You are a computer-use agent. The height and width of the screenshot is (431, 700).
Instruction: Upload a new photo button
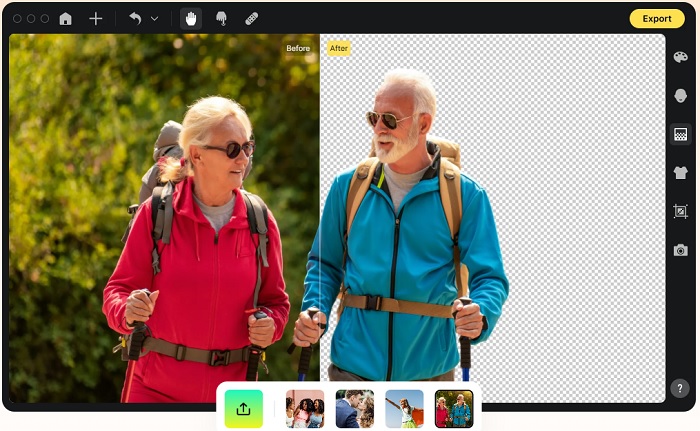(243, 409)
